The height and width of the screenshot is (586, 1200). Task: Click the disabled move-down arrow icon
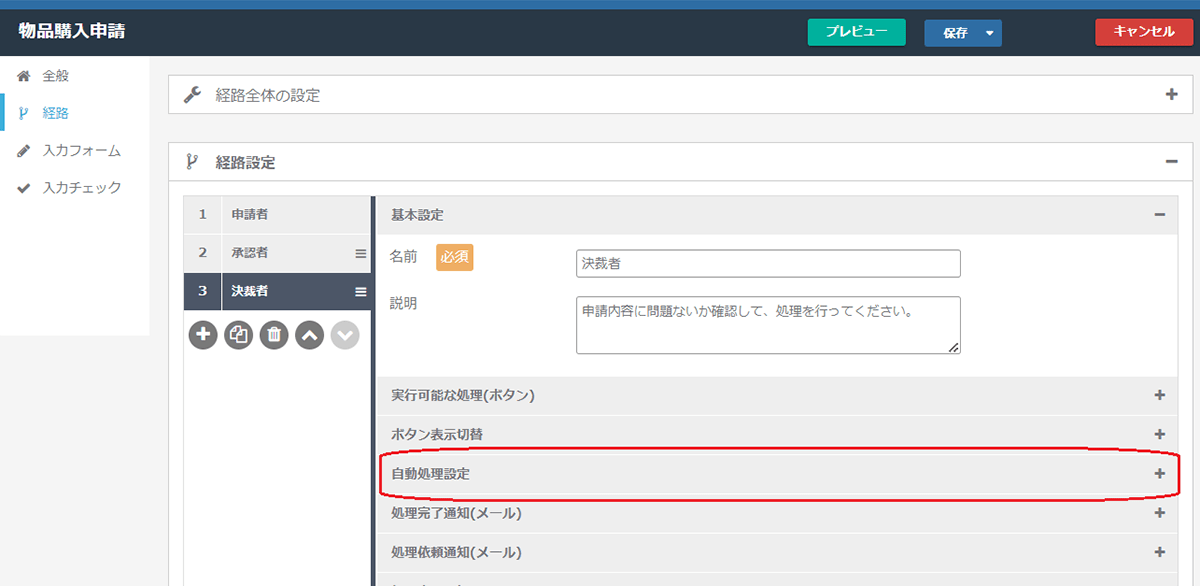344,335
